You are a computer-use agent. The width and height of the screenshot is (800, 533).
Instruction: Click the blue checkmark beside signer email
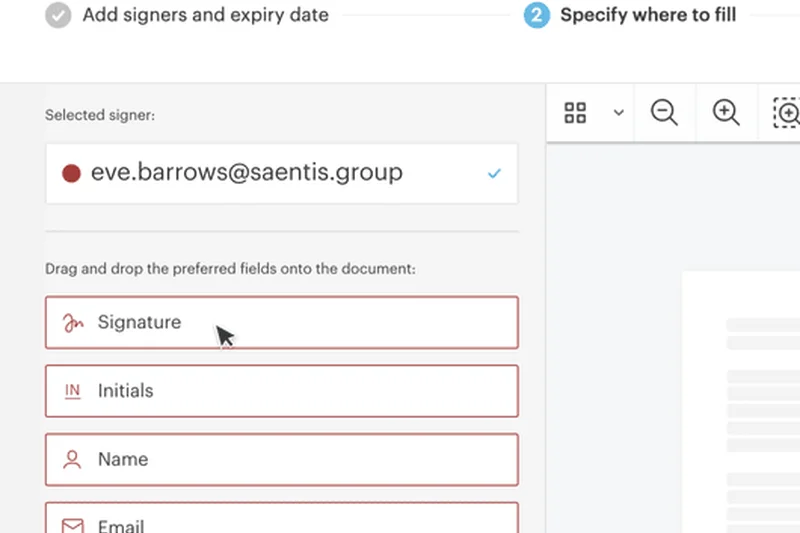pyautogui.click(x=494, y=173)
